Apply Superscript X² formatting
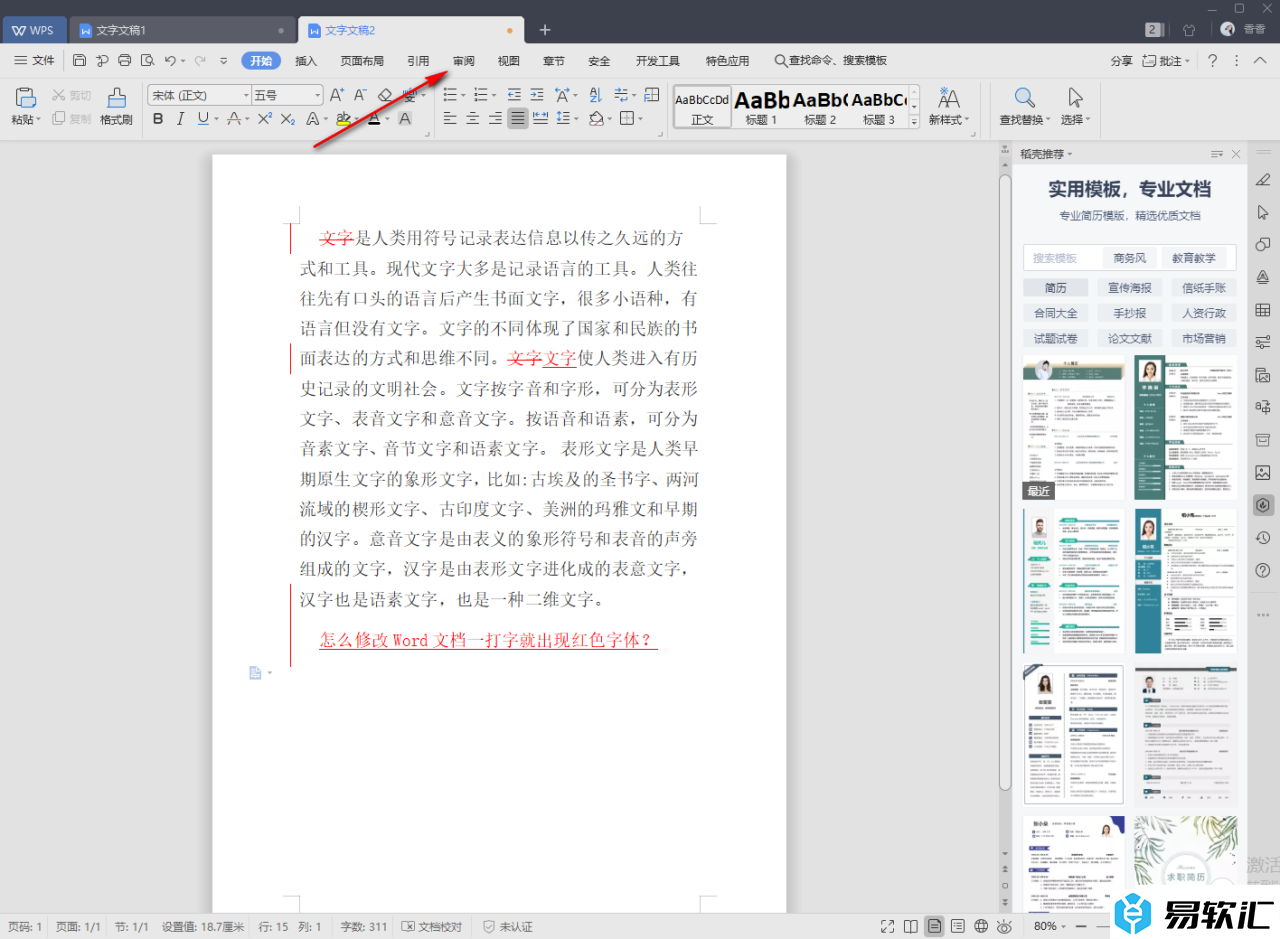This screenshot has width=1280, height=939. coord(264,119)
